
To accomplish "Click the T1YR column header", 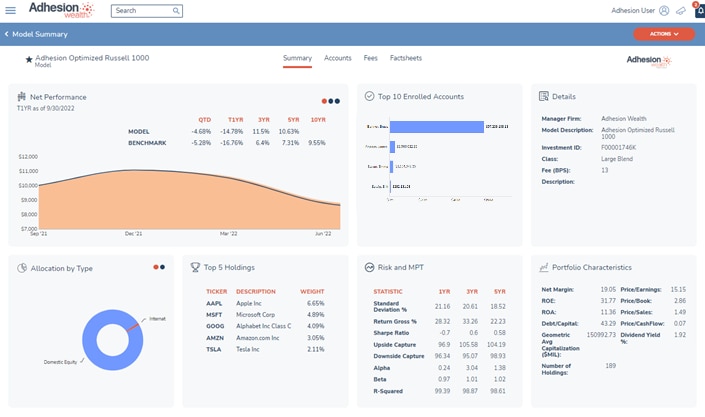I will (236, 120).
